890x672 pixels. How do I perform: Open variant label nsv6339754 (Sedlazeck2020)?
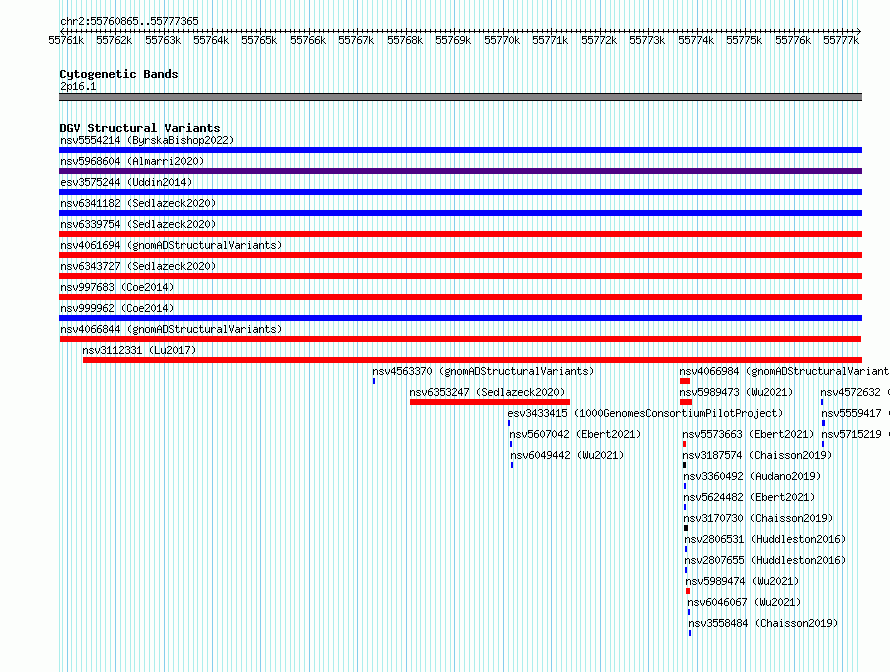(138, 224)
